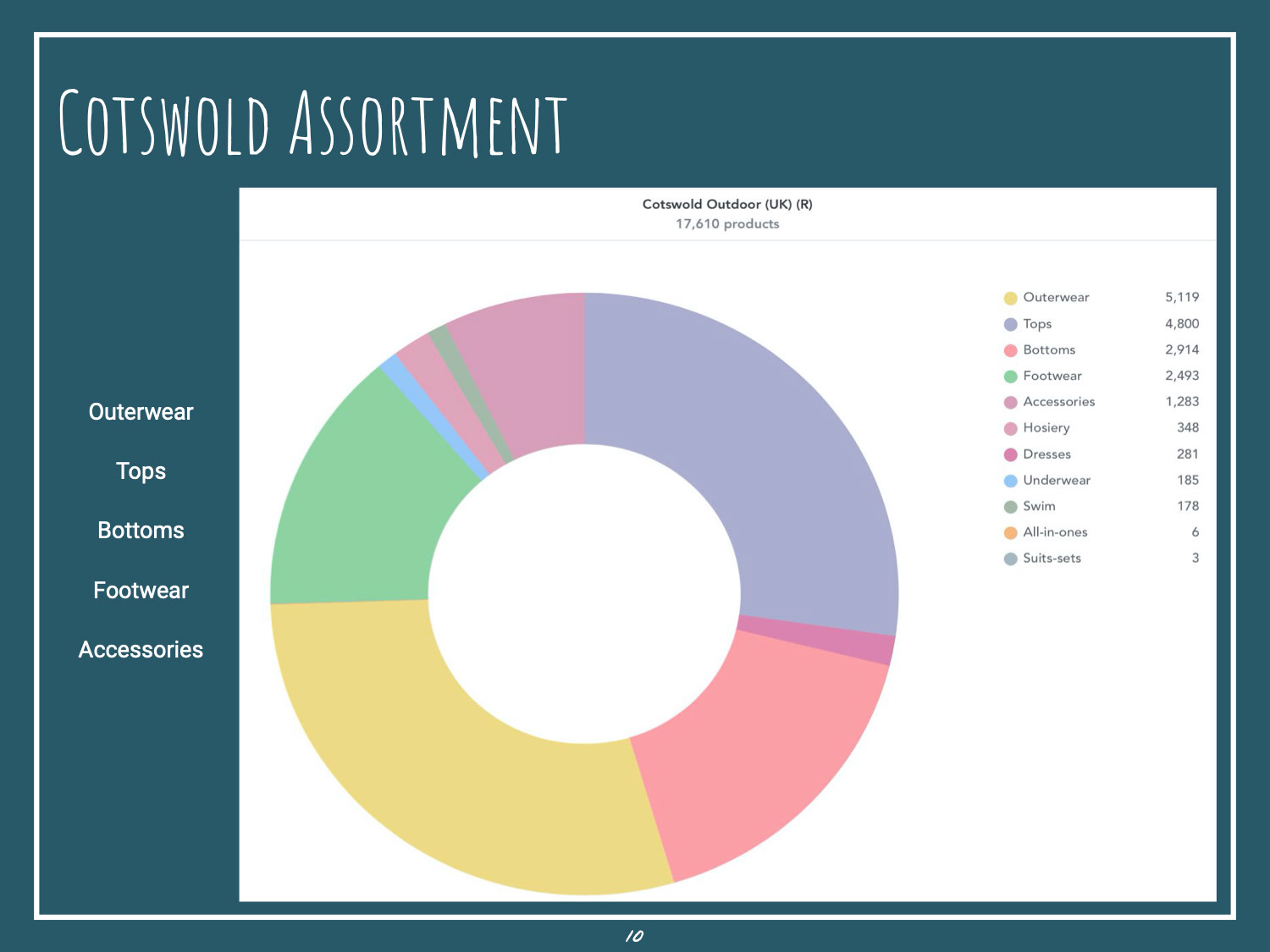Click the 2,493 Footwear count
This screenshot has height=952, width=1270.
click(x=1182, y=376)
